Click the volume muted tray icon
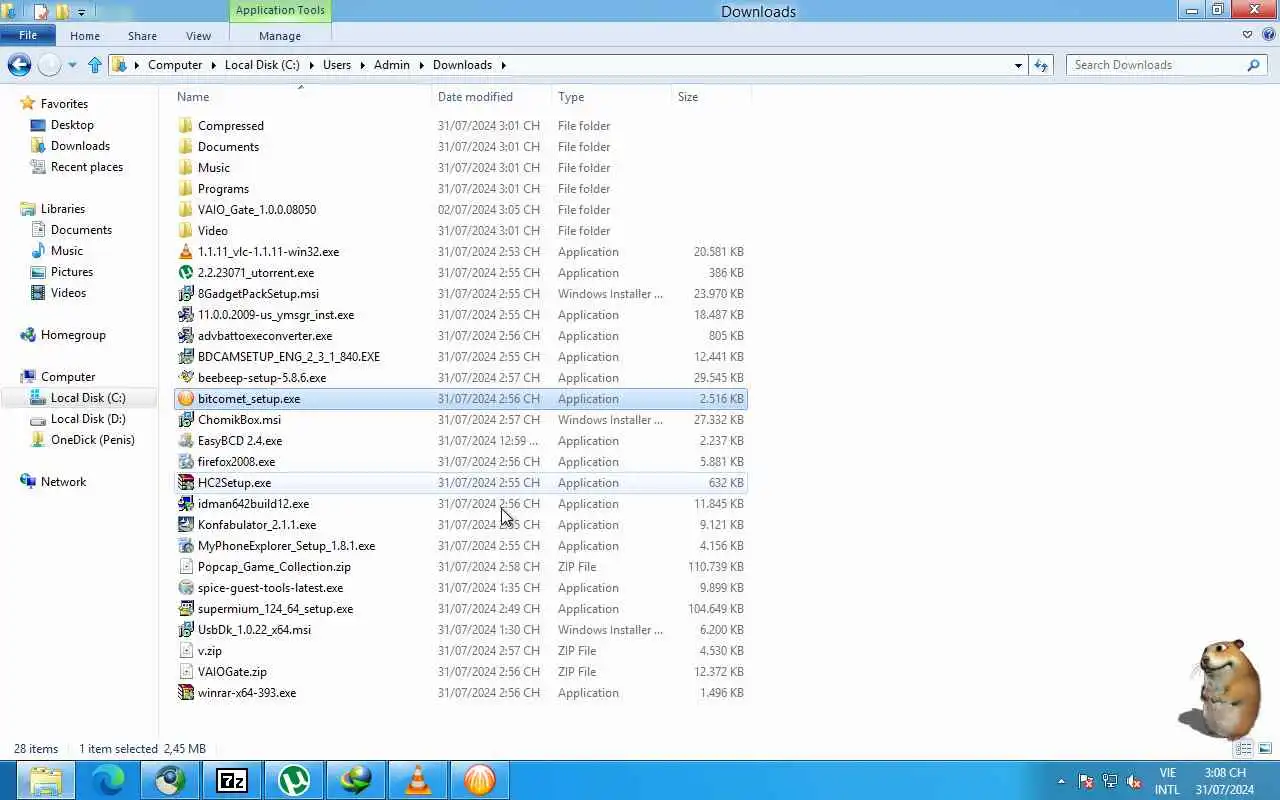This screenshot has height=800, width=1280. (1134, 781)
